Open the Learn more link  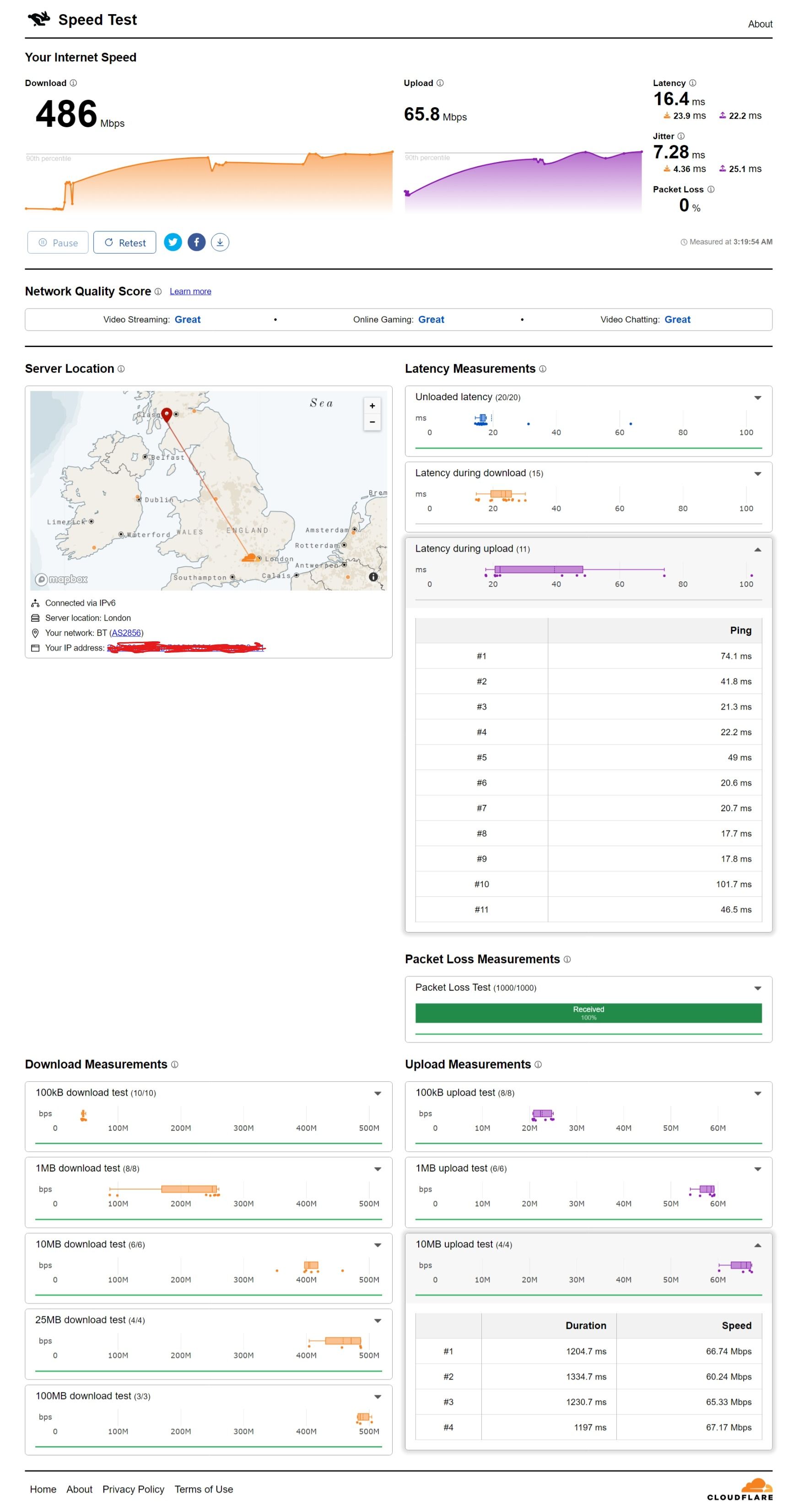coord(190,292)
